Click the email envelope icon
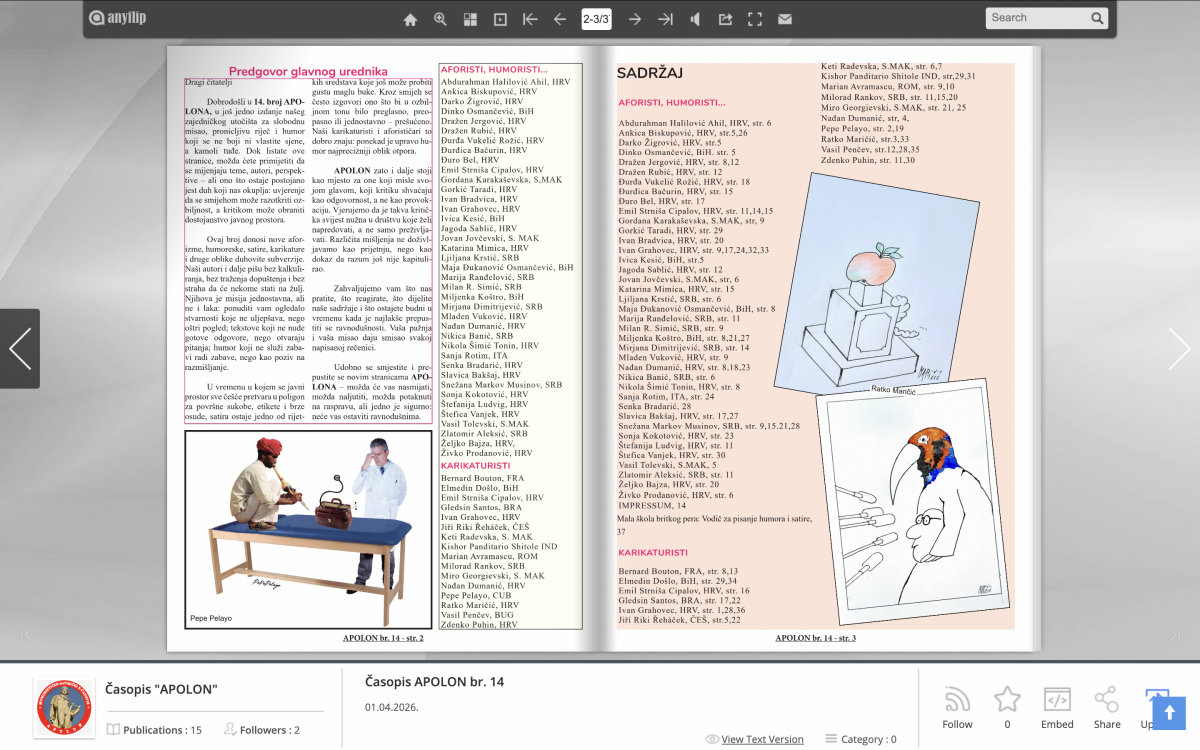The width and height of the screenshot is (1200, 750). tap(785, 19)
